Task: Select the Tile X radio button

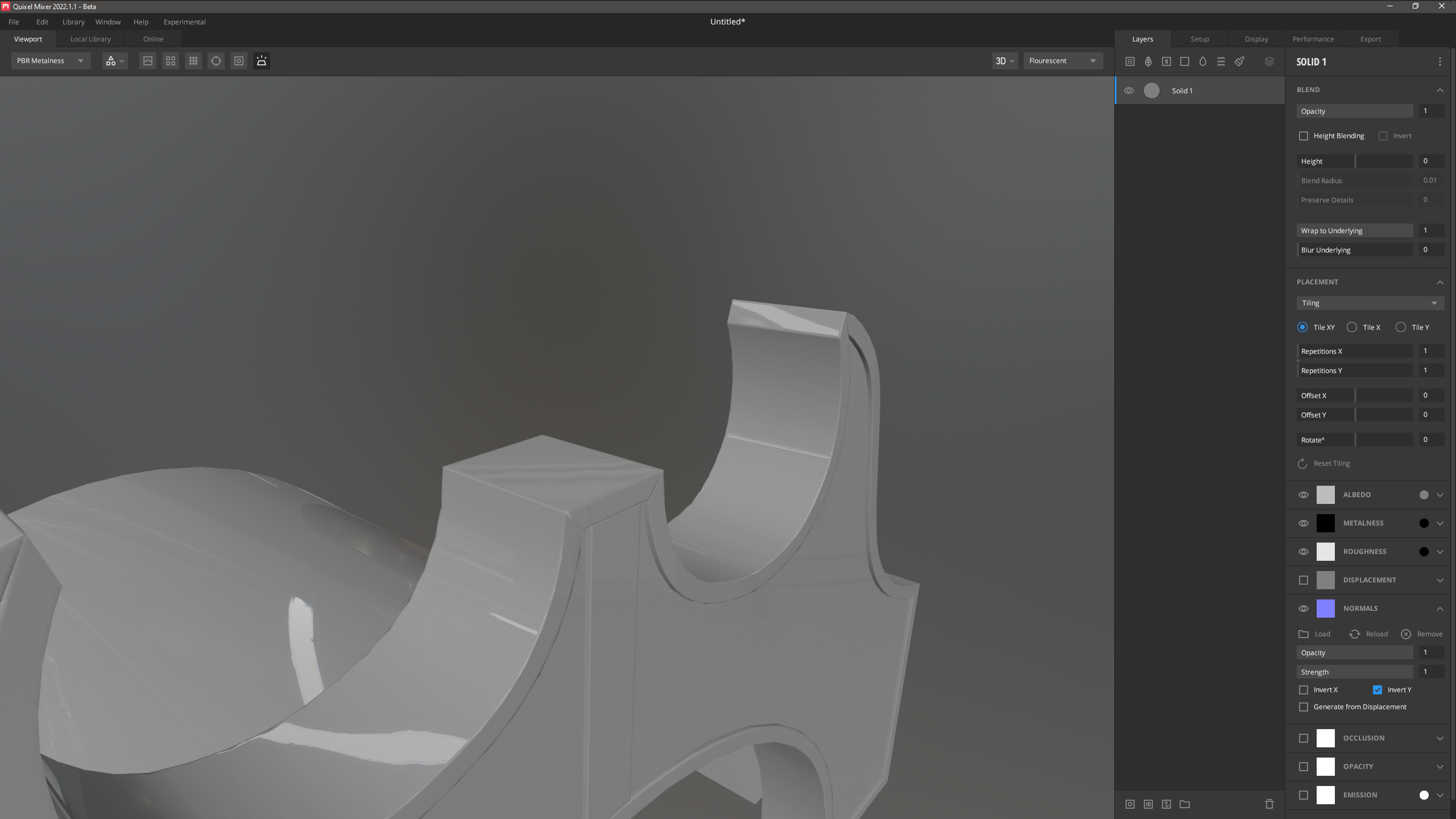Action: 1352,327
